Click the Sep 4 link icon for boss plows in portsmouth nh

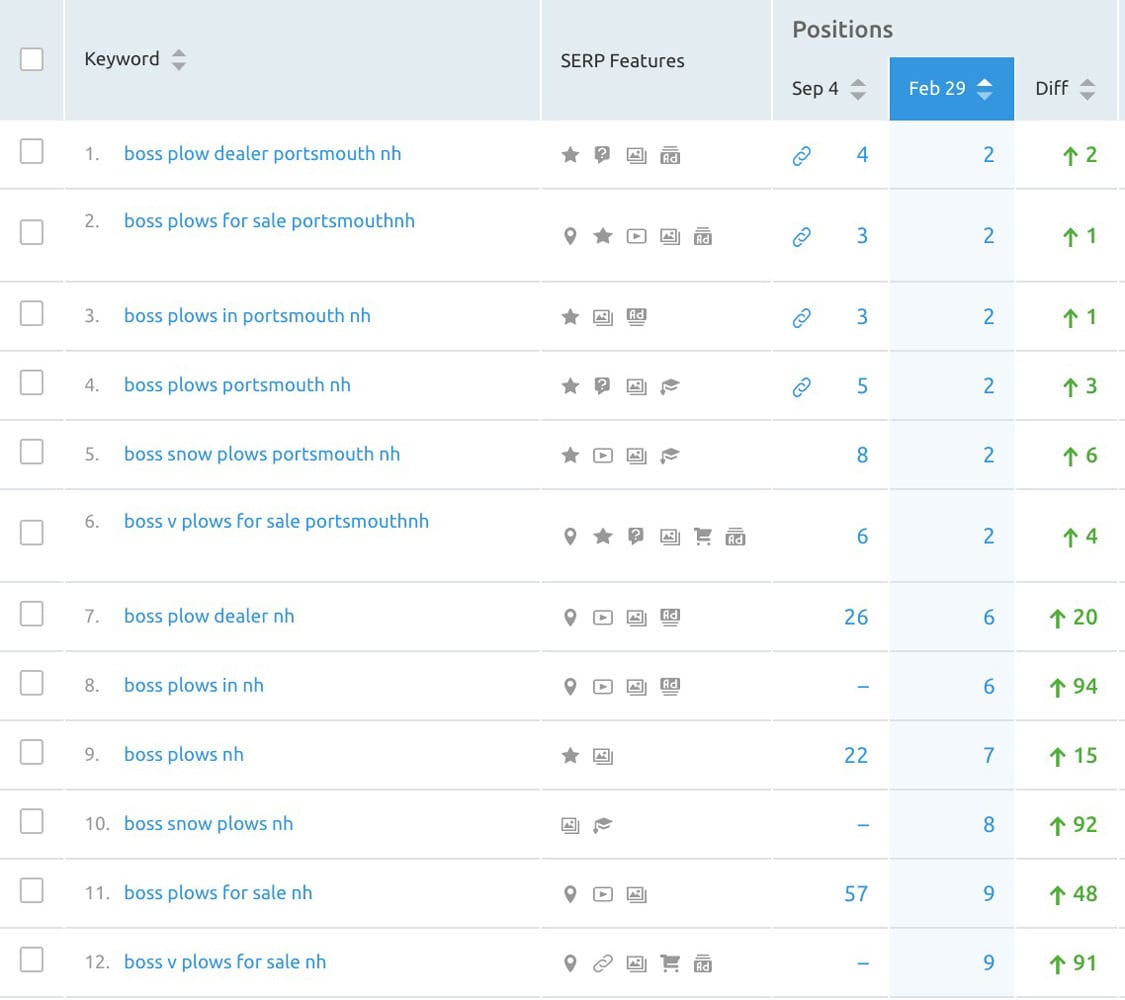point(801,318)
